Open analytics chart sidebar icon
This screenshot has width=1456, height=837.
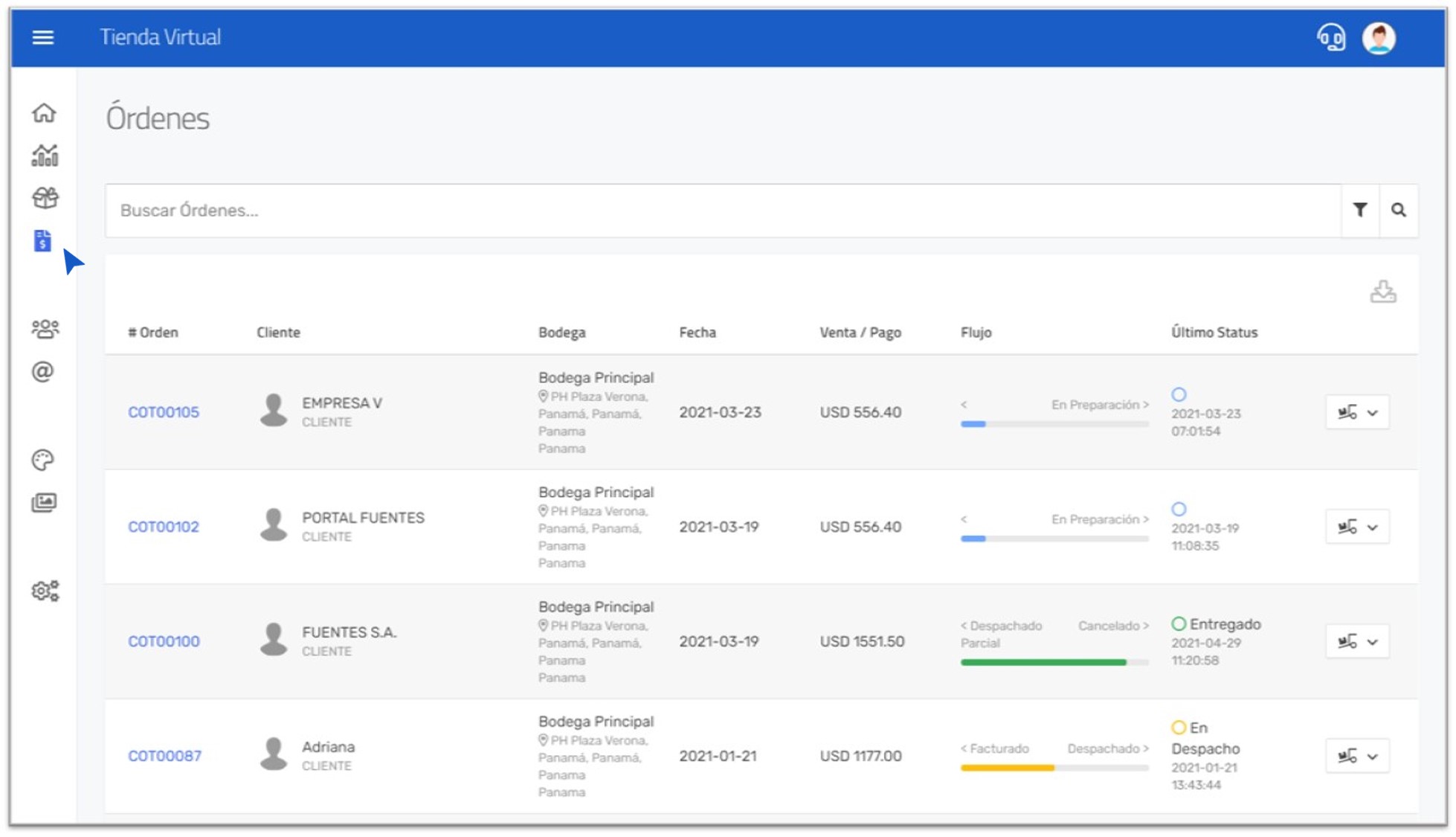pyautogui.click(x=45, y=155)
